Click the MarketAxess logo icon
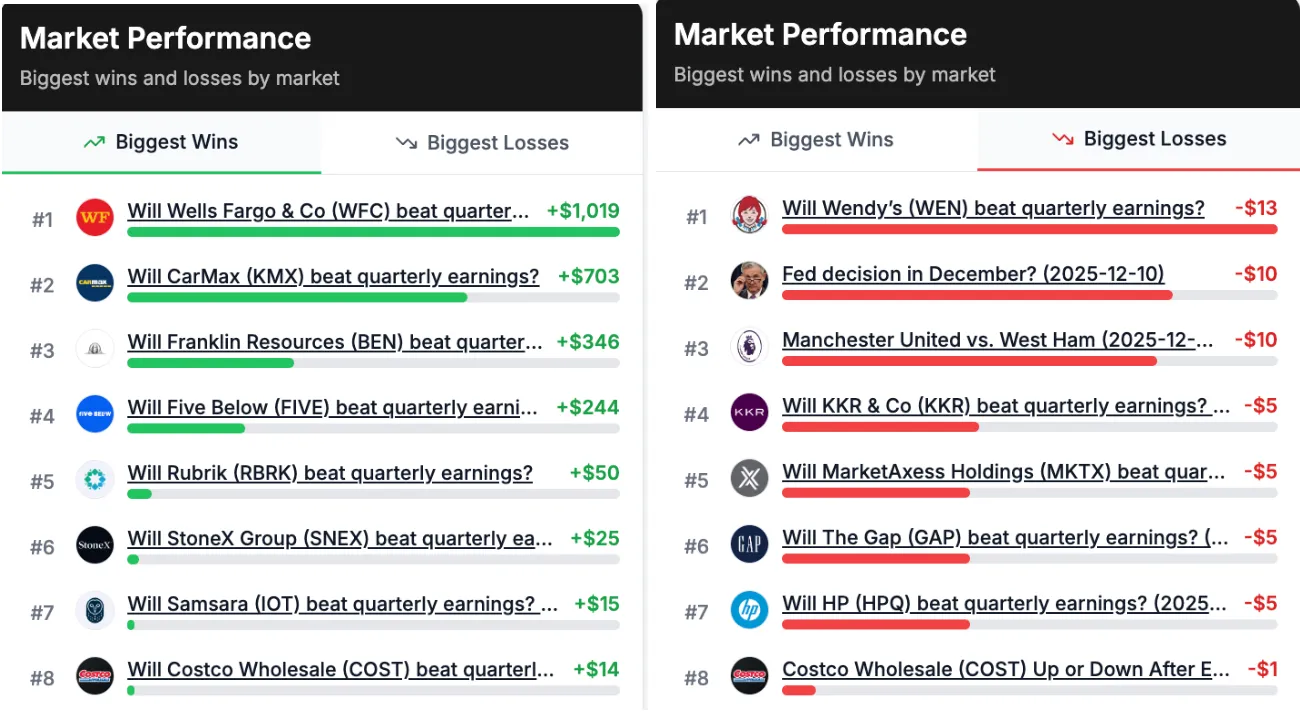1300x718 pixels. click(x=749, y=479)
